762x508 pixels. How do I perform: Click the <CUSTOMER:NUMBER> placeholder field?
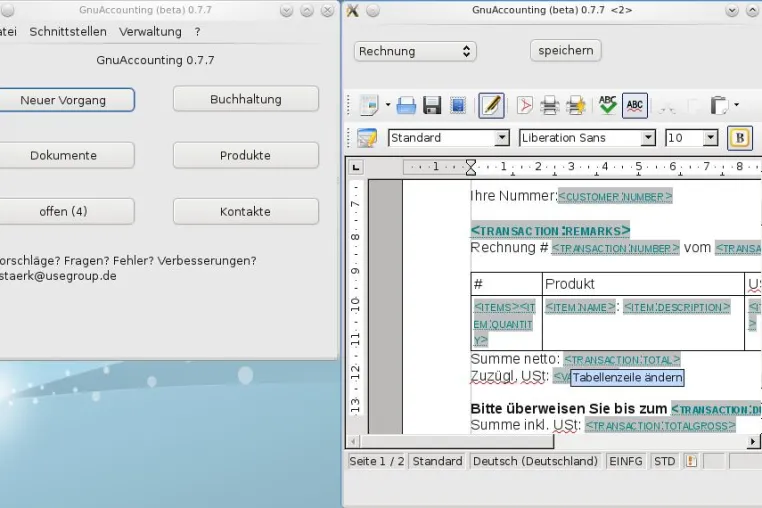[x=615, y=196]
